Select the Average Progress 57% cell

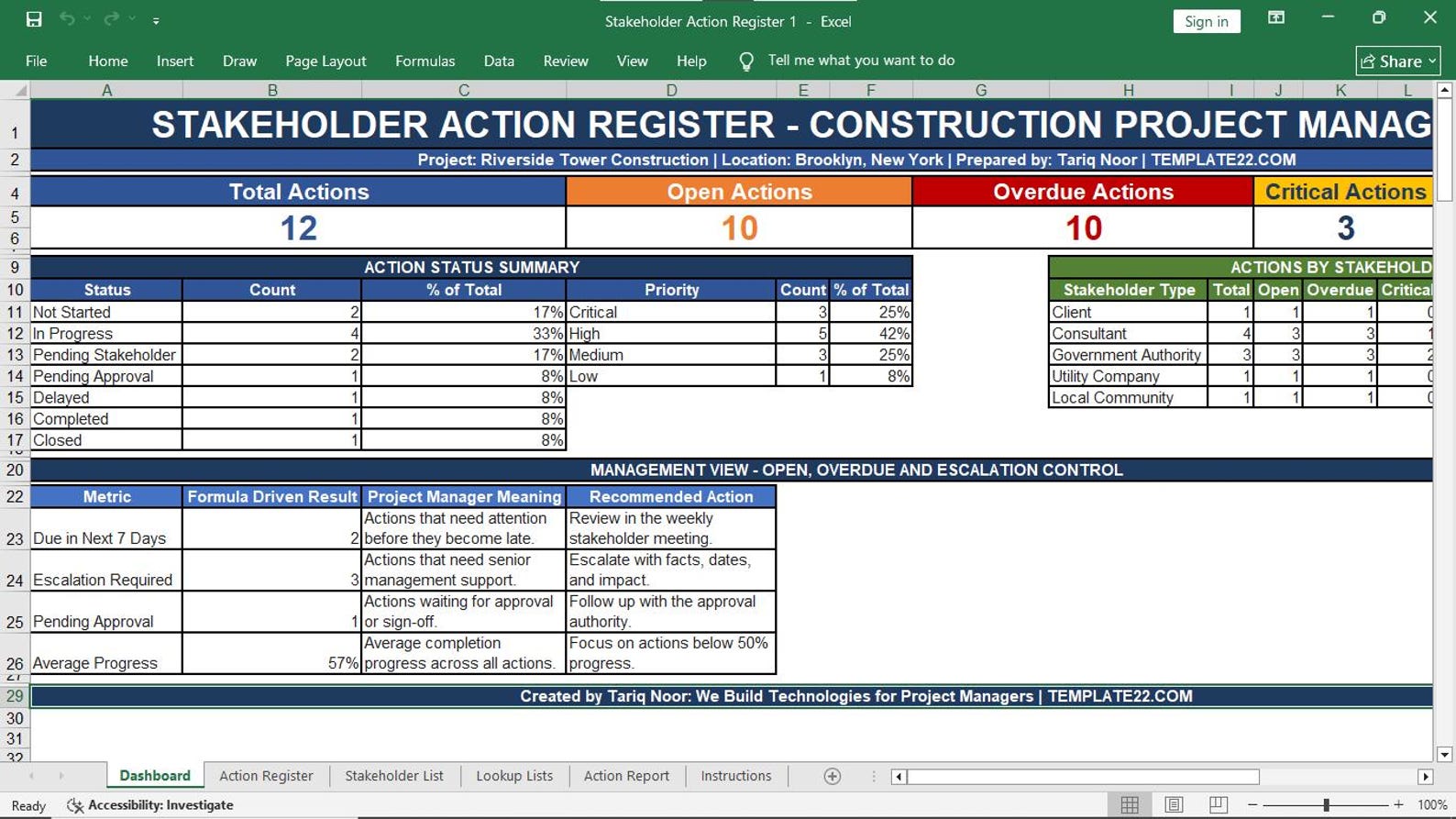272,653
